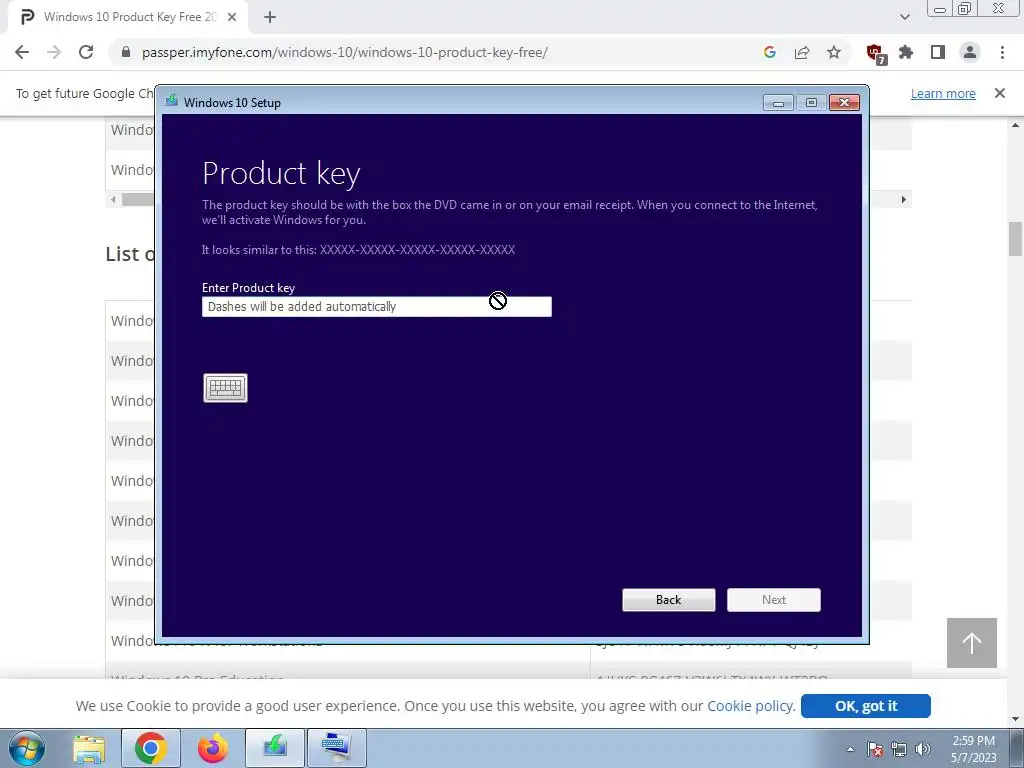
Task: Click the Back button in Windows 10 Setup
Action: 669,600
